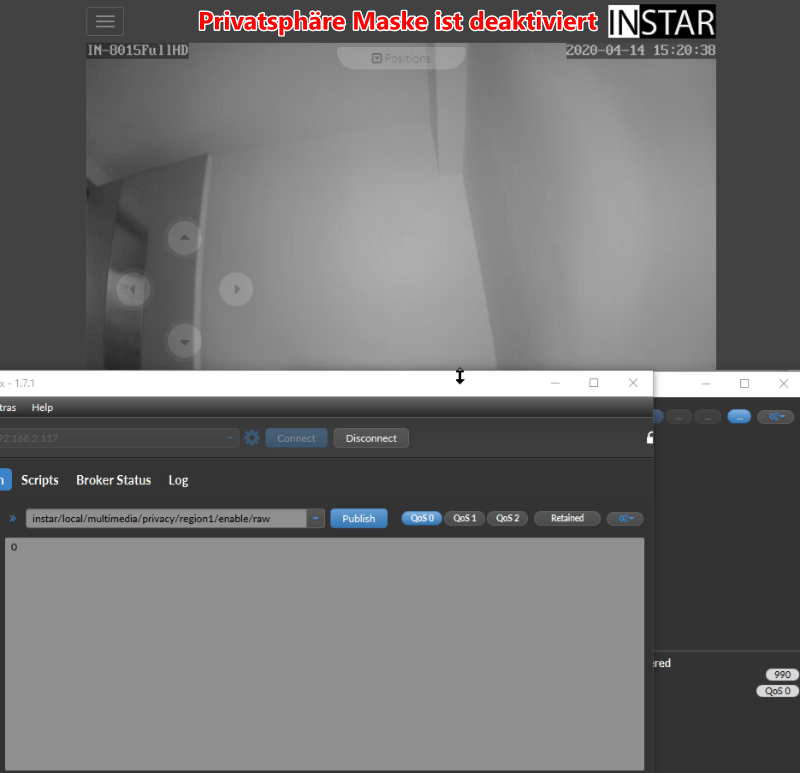Pan the camera right with the arrow control

[x=236, y=289]
